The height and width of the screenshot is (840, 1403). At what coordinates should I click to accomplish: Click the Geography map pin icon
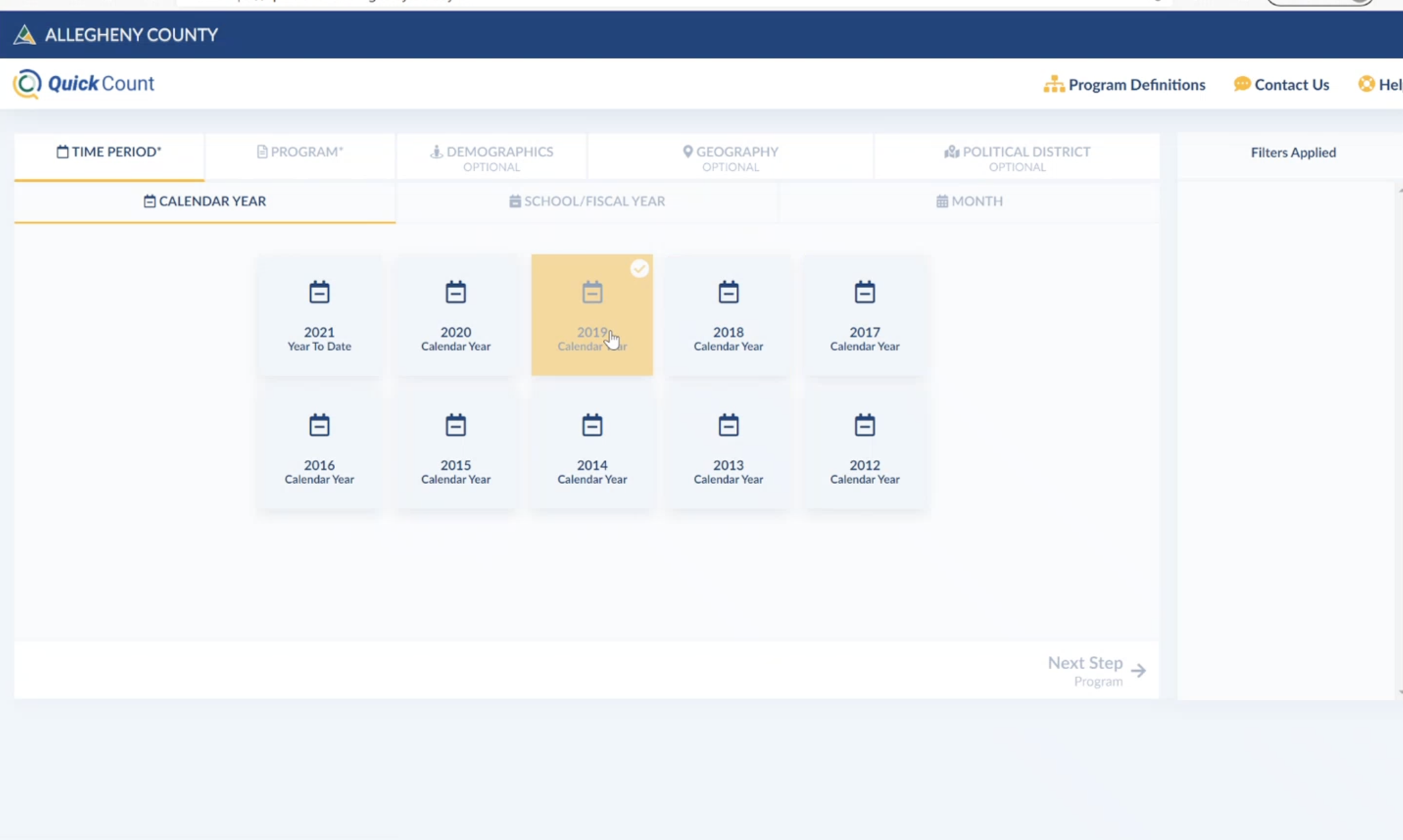688,152
